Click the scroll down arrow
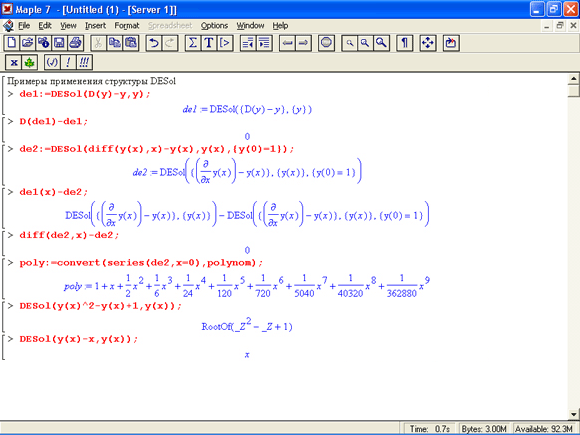Image resolution: width=580 pixels, height=435 pixels. coord(574,414)
